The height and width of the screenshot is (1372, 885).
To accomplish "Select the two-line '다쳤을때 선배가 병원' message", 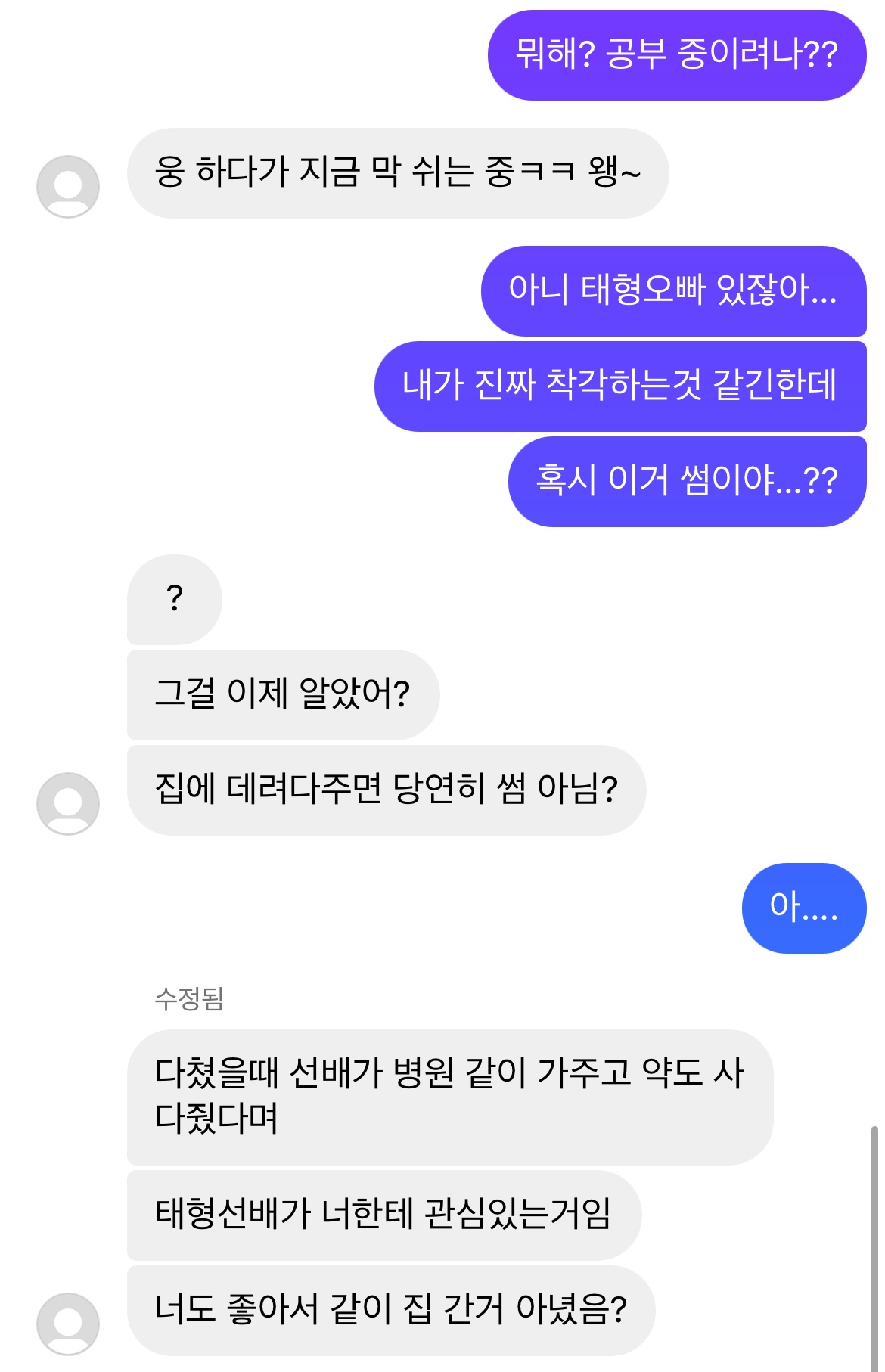I will point(449,1096).
